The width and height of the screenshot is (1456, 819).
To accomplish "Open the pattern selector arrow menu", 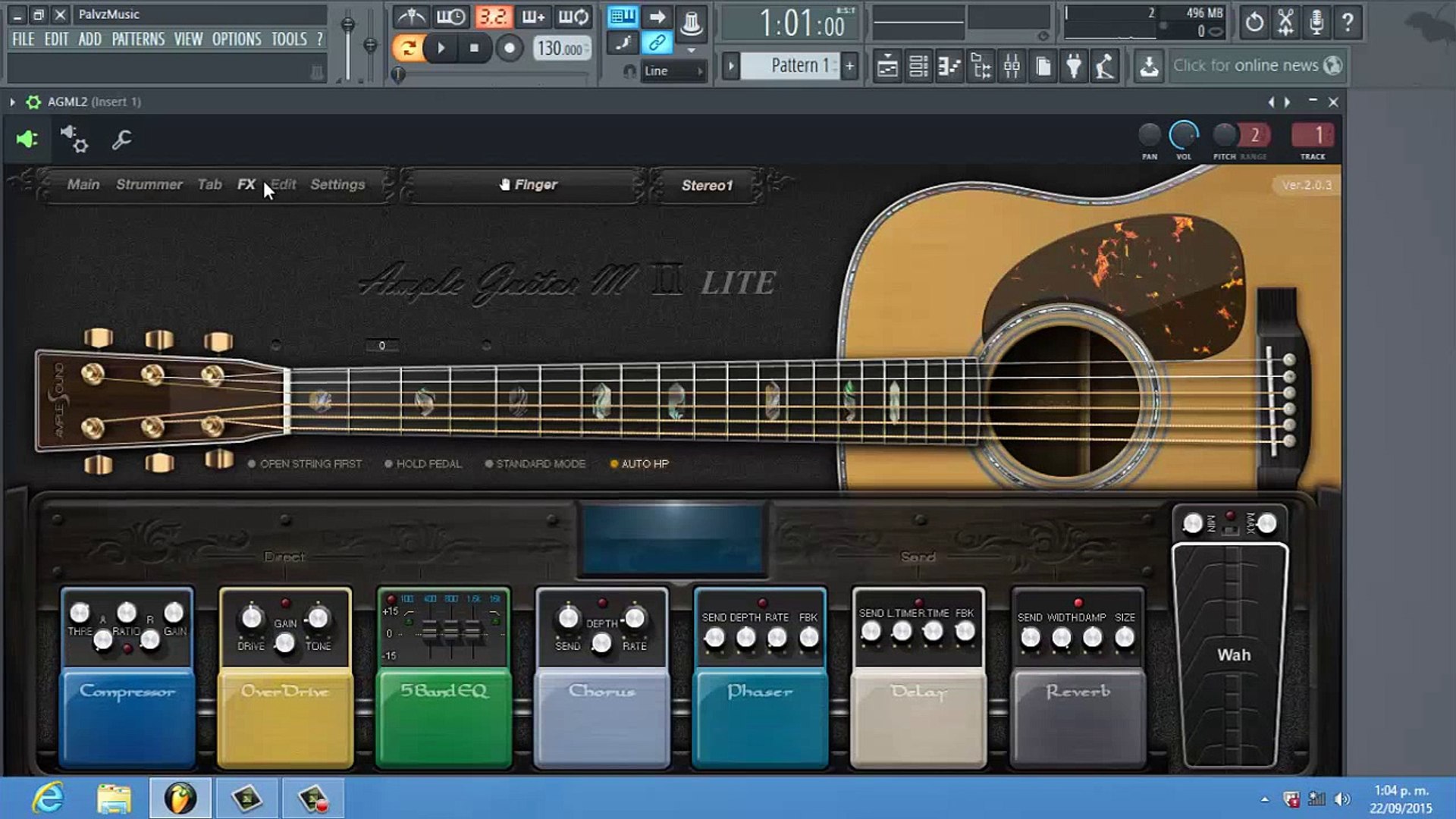I will 731,66.
